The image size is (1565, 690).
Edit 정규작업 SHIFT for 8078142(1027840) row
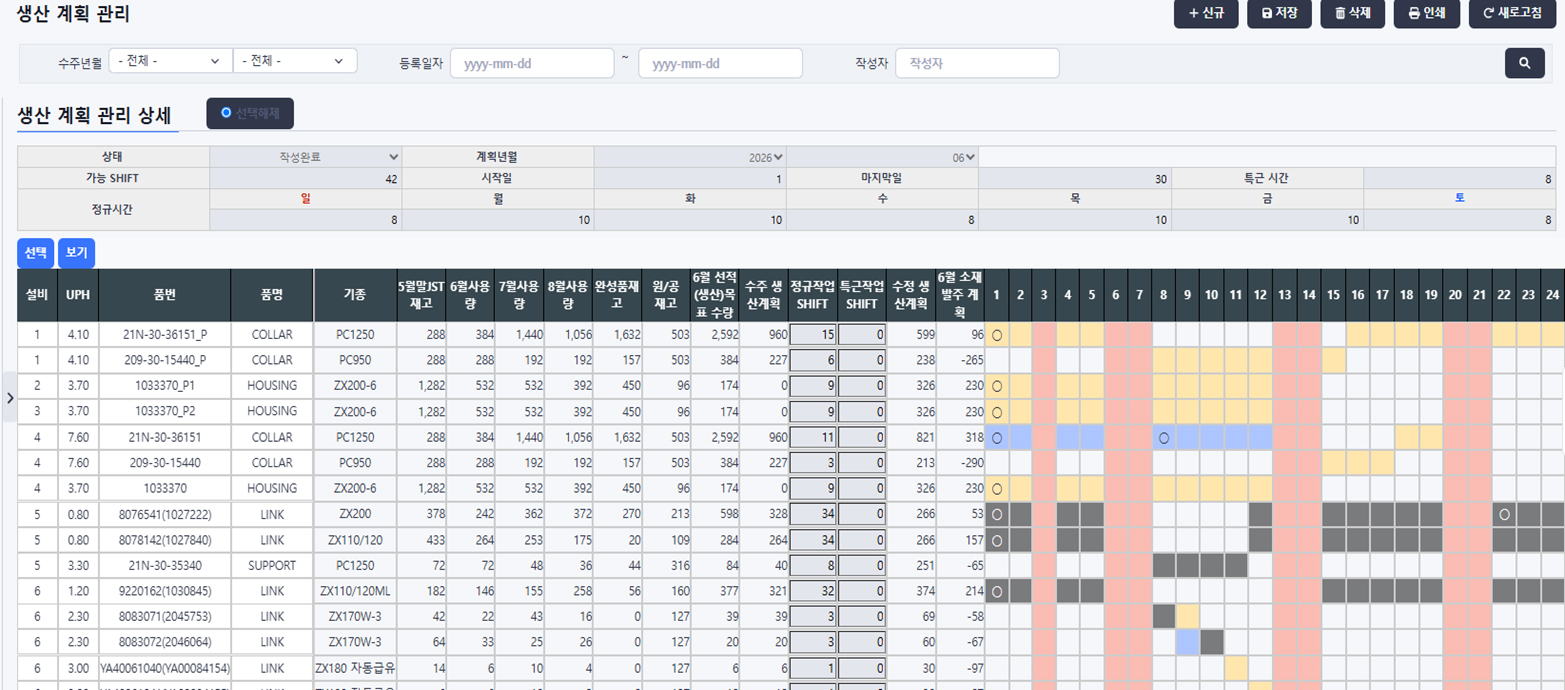click(812, 540)
